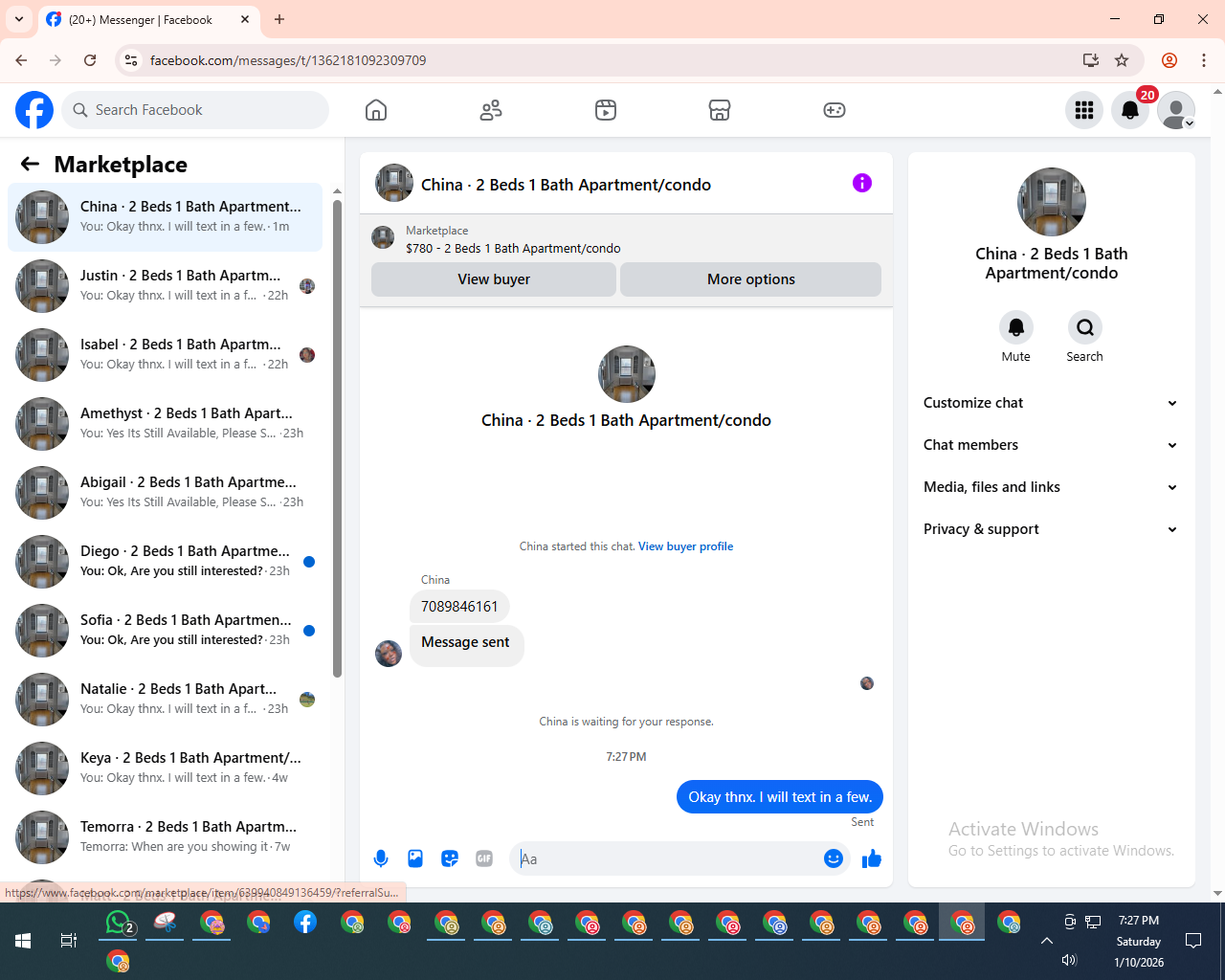Open the Facebook taskbar app
The height and width of the screenshot is (980, 1225).
(x=305, y=923)
